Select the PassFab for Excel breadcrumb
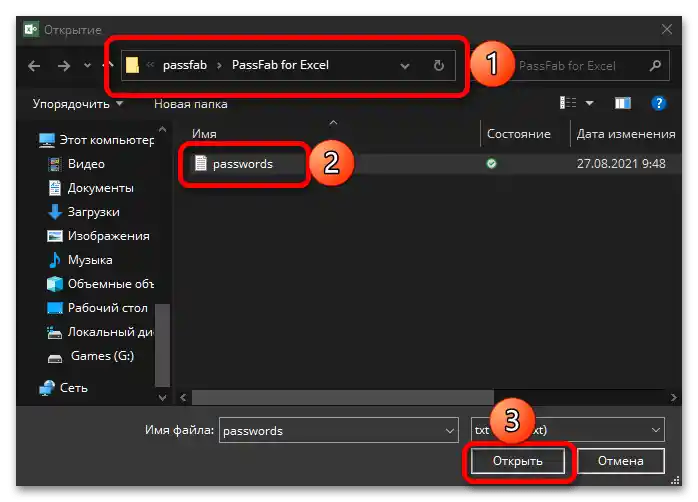Image resolution: width=698 pixels, height=502 pixels. pyautogui.click(x=280, y=65)
